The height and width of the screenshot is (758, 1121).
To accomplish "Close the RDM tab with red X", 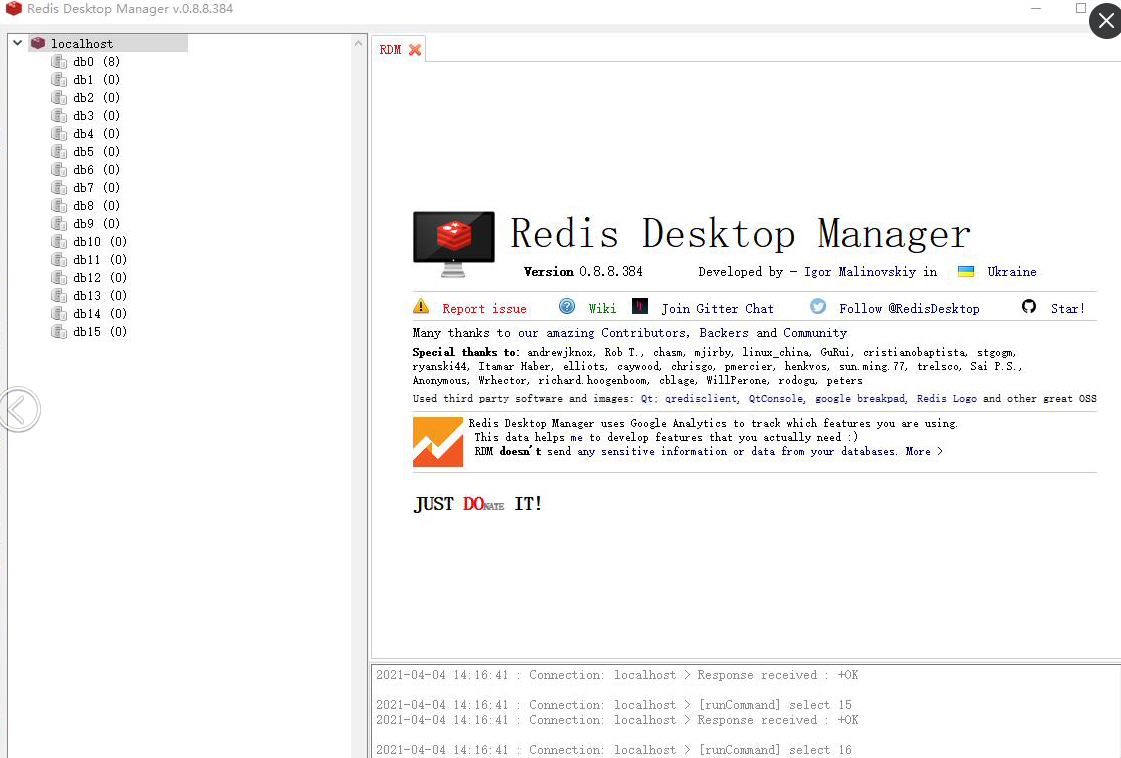I will tap(415, 49).
